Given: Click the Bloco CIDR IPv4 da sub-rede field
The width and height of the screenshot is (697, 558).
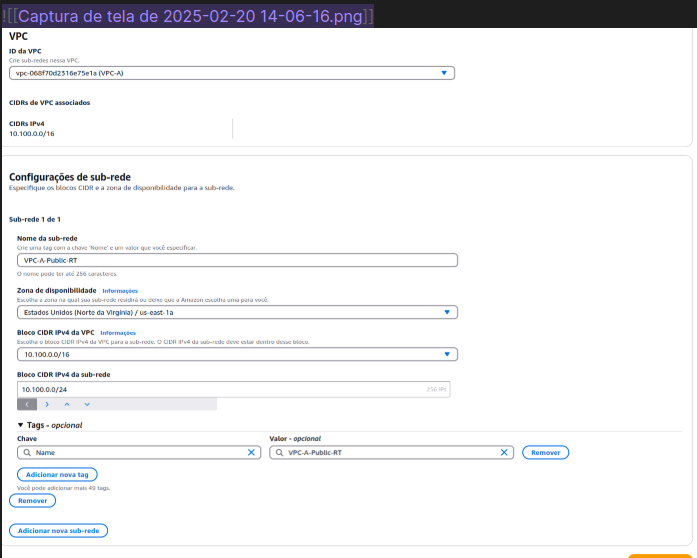Looking at the screenshot, I should [x=220, y=389].
